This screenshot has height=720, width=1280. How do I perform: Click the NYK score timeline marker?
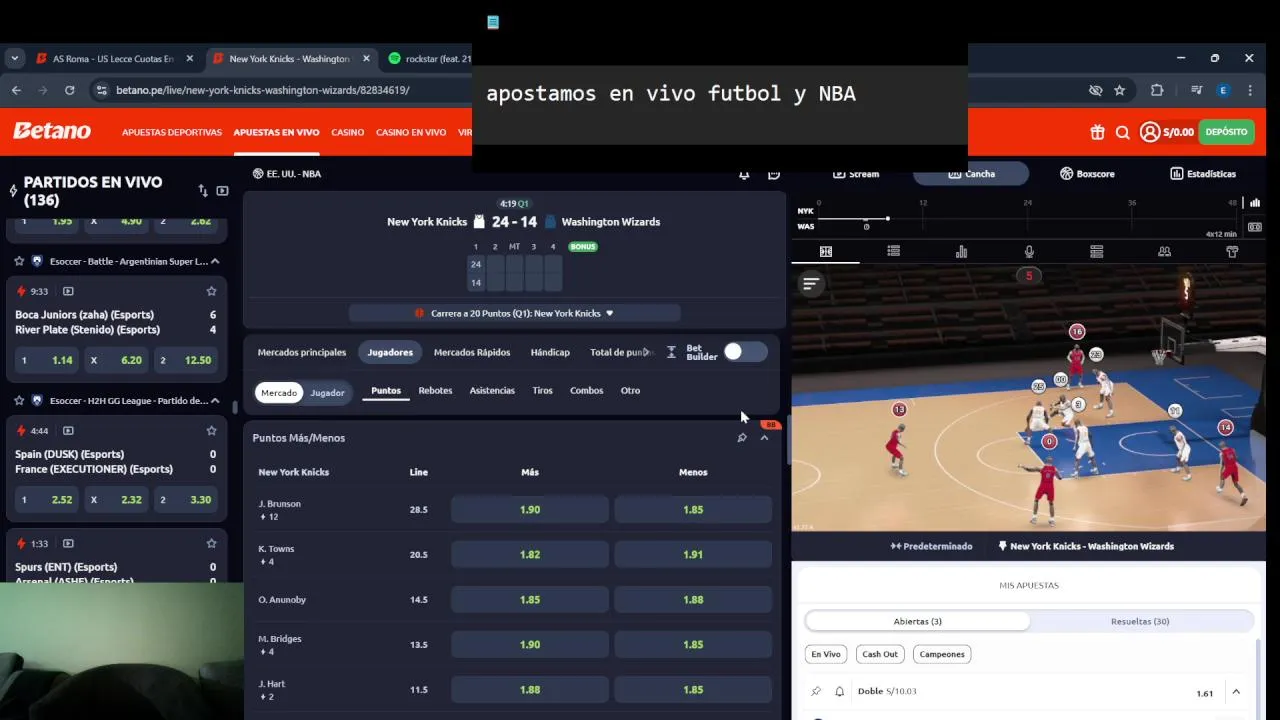click(x=887, y=218)
